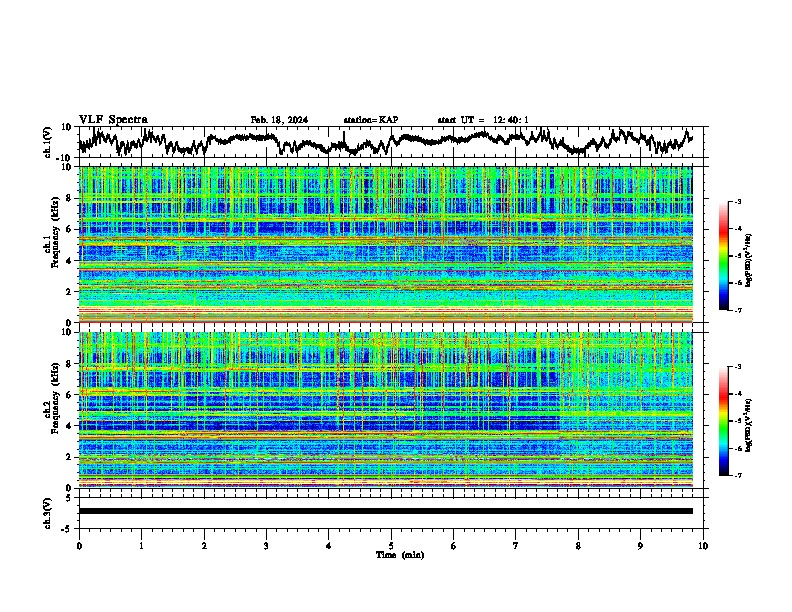The height and width of the screenshot is (612, 792).
Task: Click the log(PSD) label beside ch.1 color scale
Action: [749, 260]
